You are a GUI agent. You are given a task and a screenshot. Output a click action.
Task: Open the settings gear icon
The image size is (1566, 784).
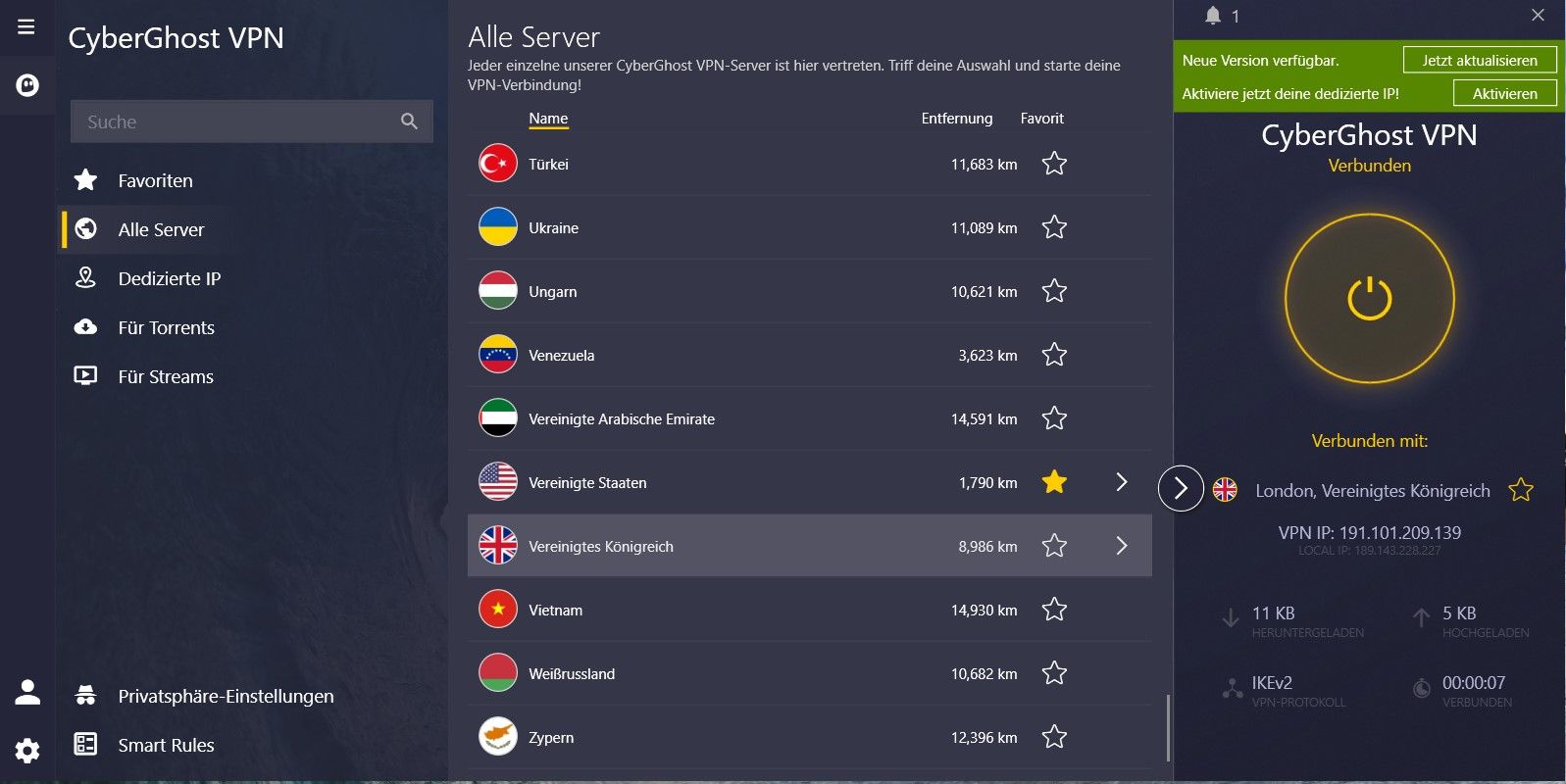pyautogui.click(x=27, y=751)
